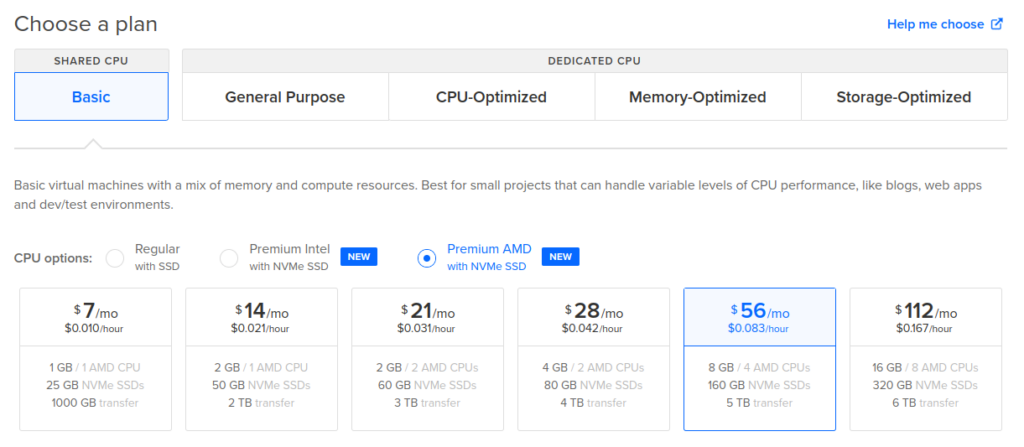Select the $21/mo 2 AMD CPUs plan
1024x447 pixels.
[428, 359]
